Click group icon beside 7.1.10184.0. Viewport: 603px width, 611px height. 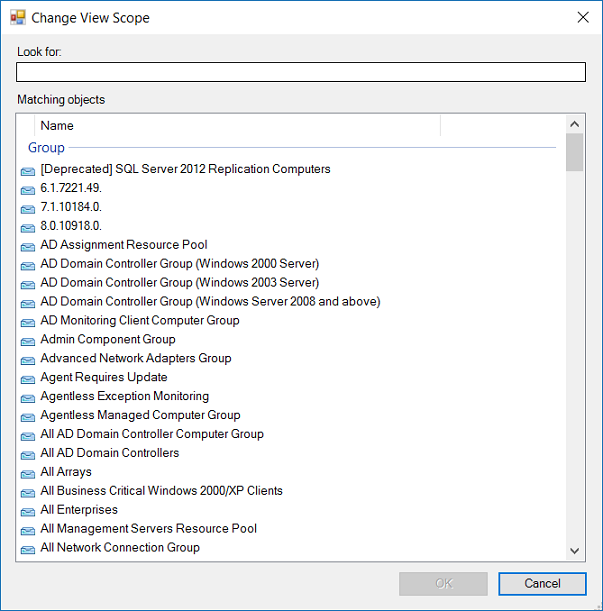pyautogui.click(x=28, y=209)
